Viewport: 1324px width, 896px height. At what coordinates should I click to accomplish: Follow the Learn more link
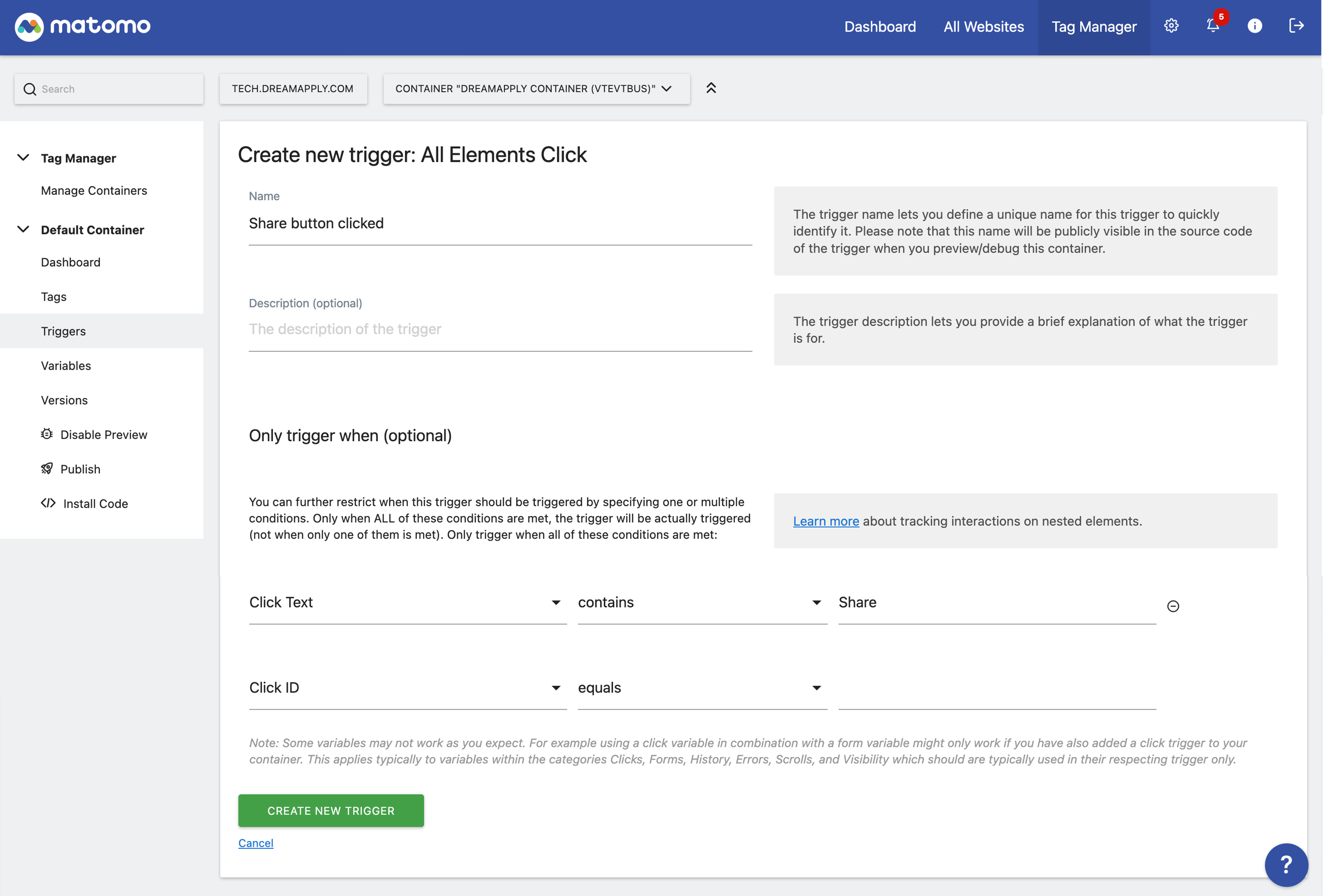[825, 521]
